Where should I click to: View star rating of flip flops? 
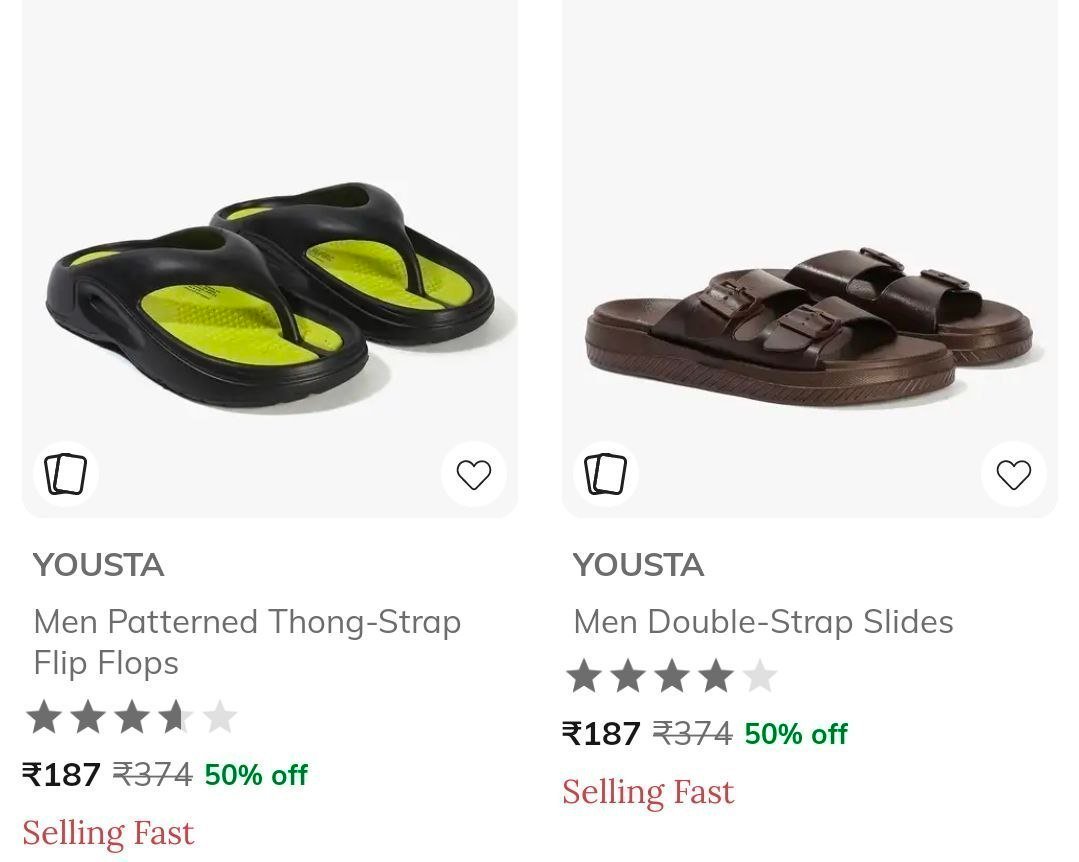pos(131,717)
